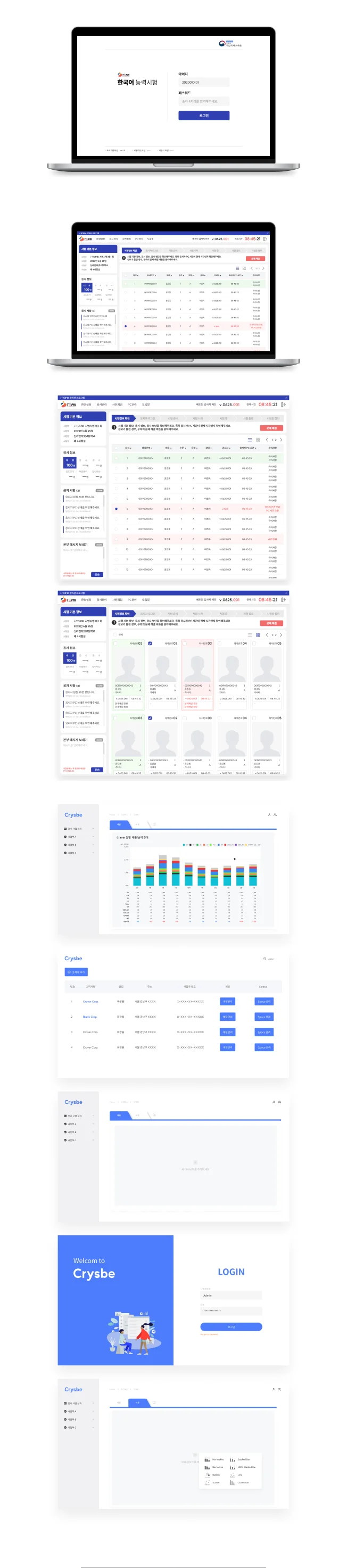Click Space 관리 button for Blank Corp. row
Image resolution: width=347 pixels, height=1568 pixels.
263,1017
